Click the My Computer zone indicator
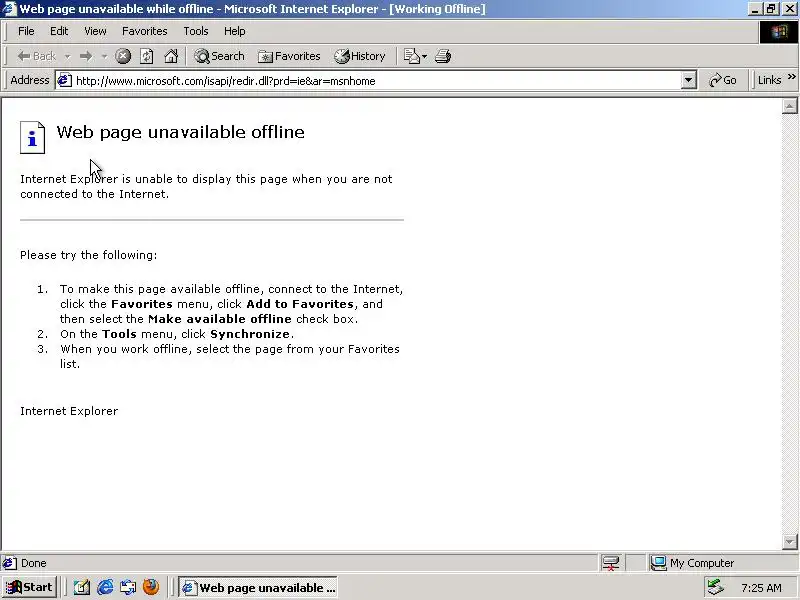This screenshot has height=600, width=800. (692, 563)
